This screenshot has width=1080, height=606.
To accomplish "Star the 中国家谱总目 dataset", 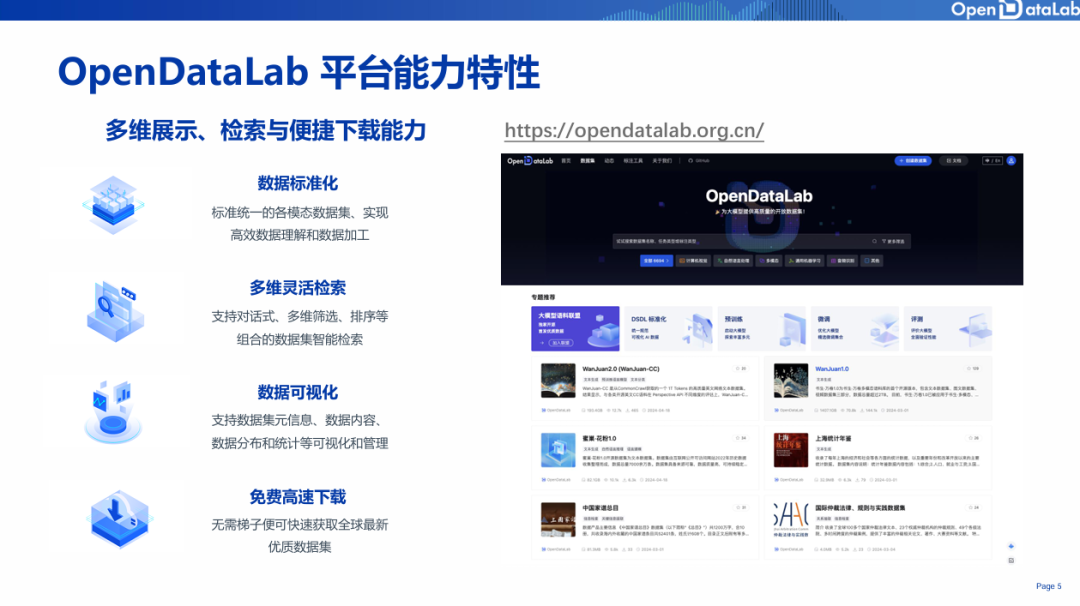I will pyautogui.click(x=740, y=508).
